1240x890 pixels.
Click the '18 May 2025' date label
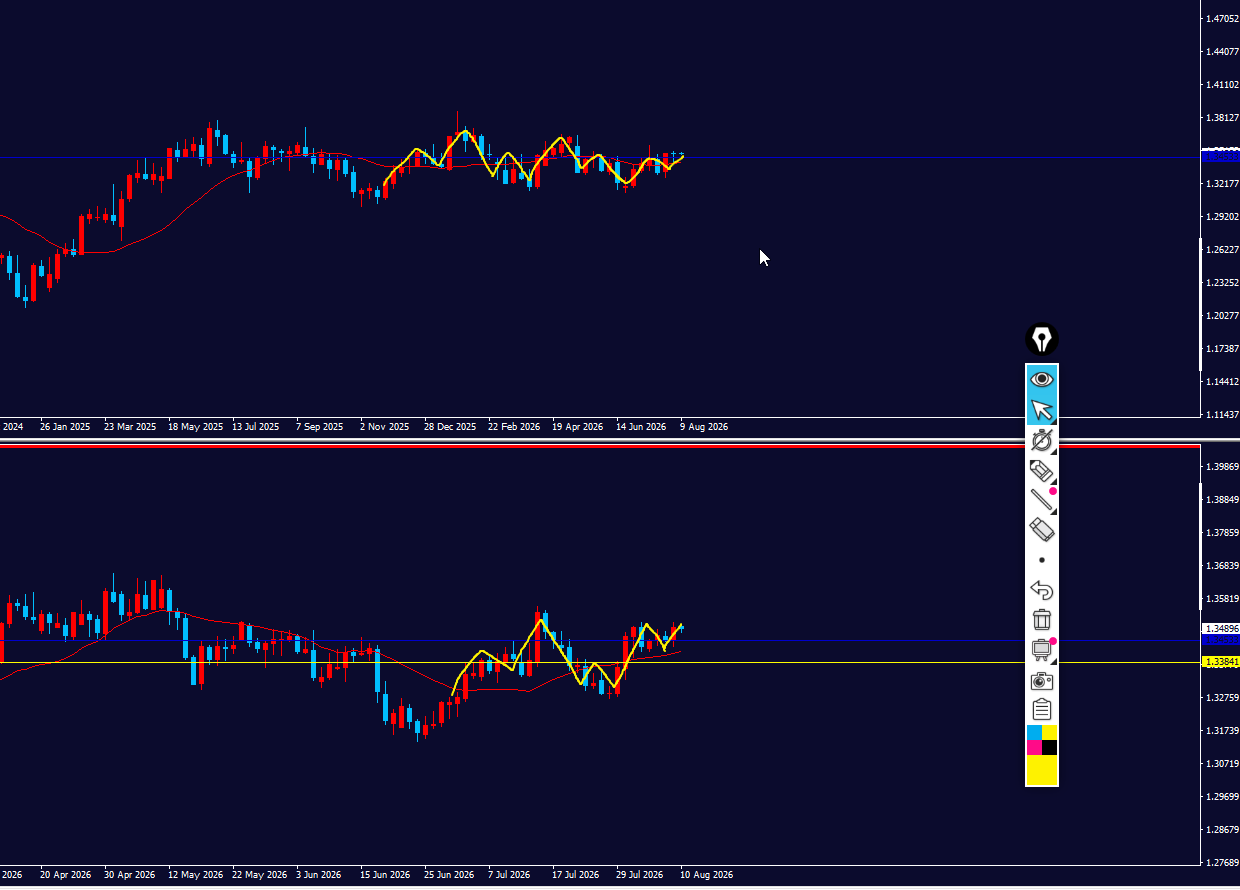[195, 427]
